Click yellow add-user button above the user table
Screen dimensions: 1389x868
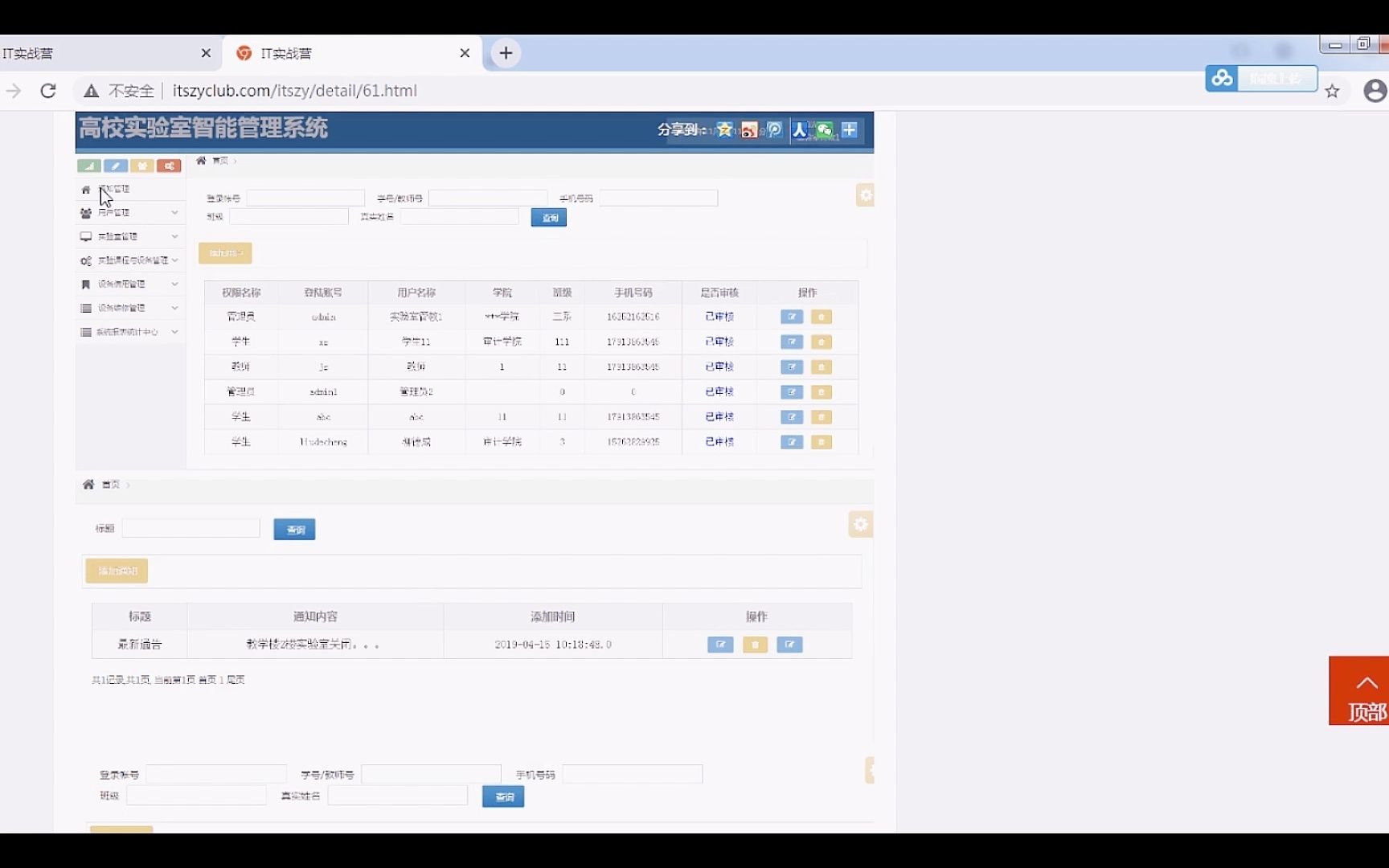225,253
